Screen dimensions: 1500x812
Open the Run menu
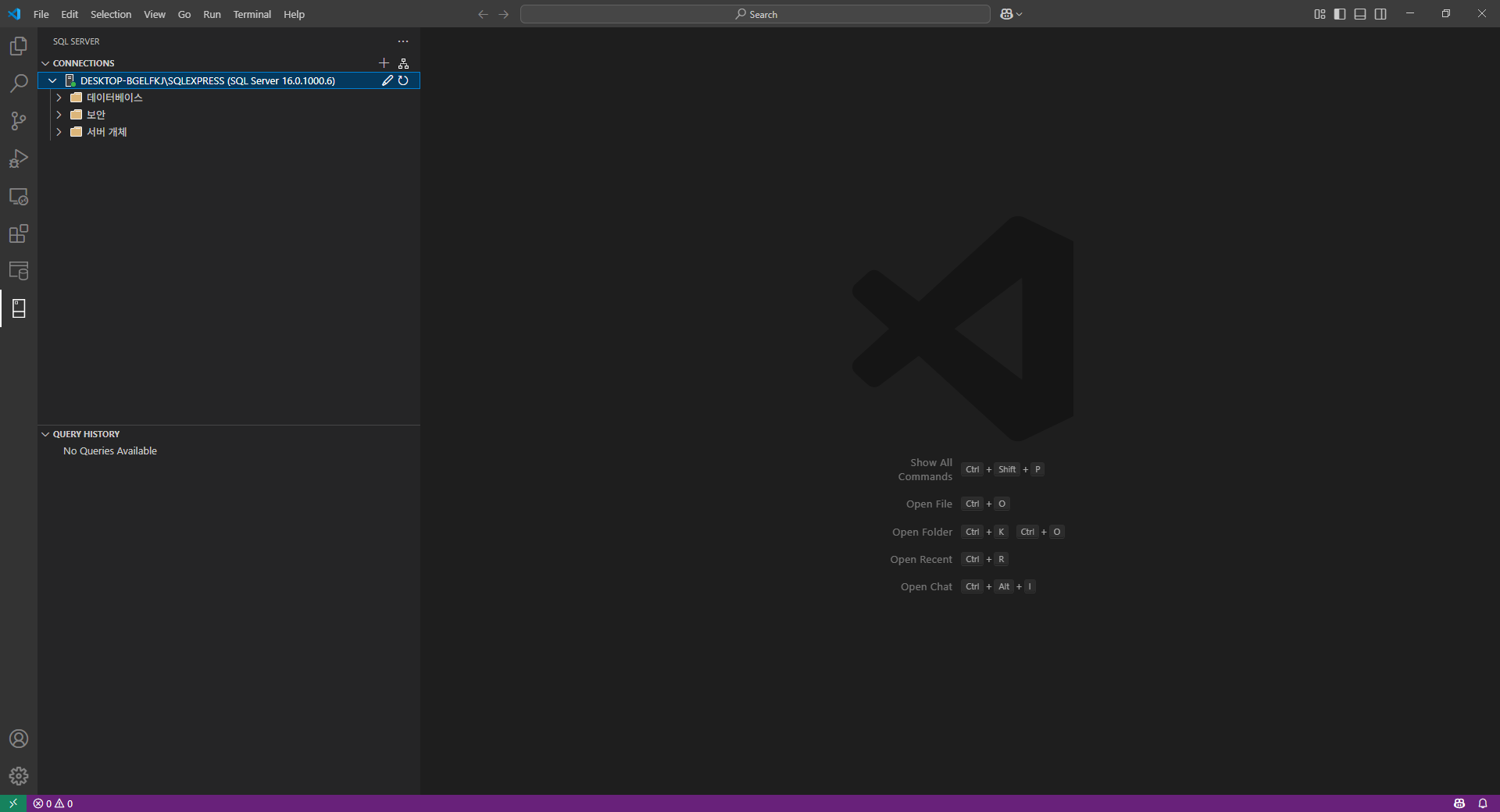[x=212, y=14]
